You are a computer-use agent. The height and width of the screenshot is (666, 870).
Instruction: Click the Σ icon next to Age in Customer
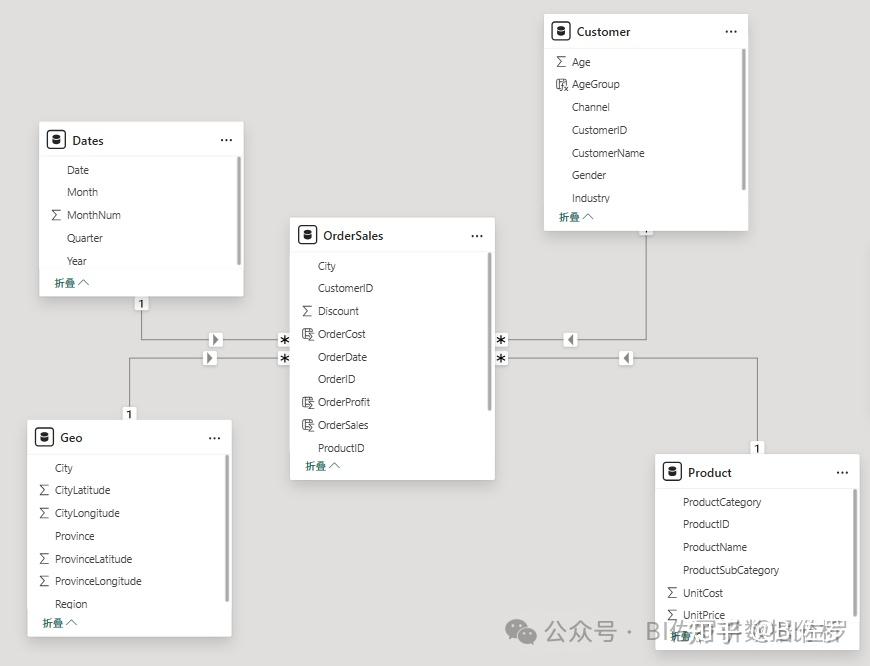coord(561,61)
